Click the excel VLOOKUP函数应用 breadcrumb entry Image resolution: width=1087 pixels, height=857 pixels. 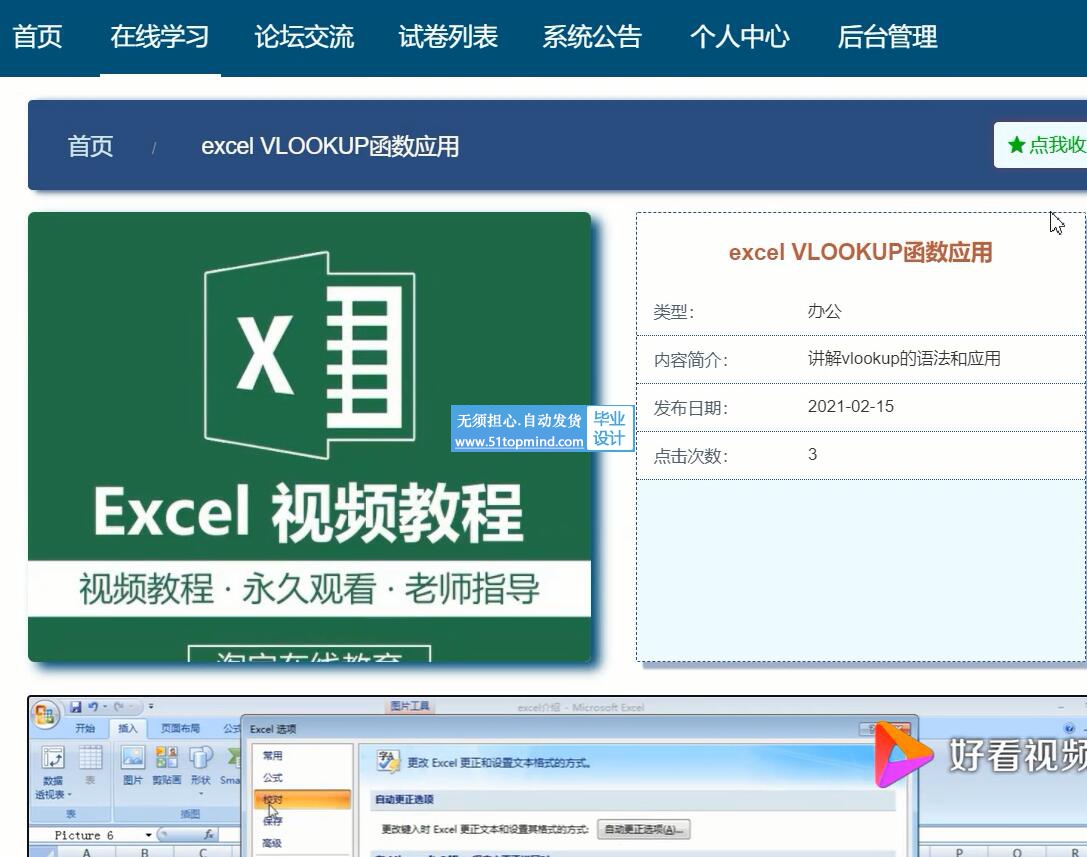330,146
